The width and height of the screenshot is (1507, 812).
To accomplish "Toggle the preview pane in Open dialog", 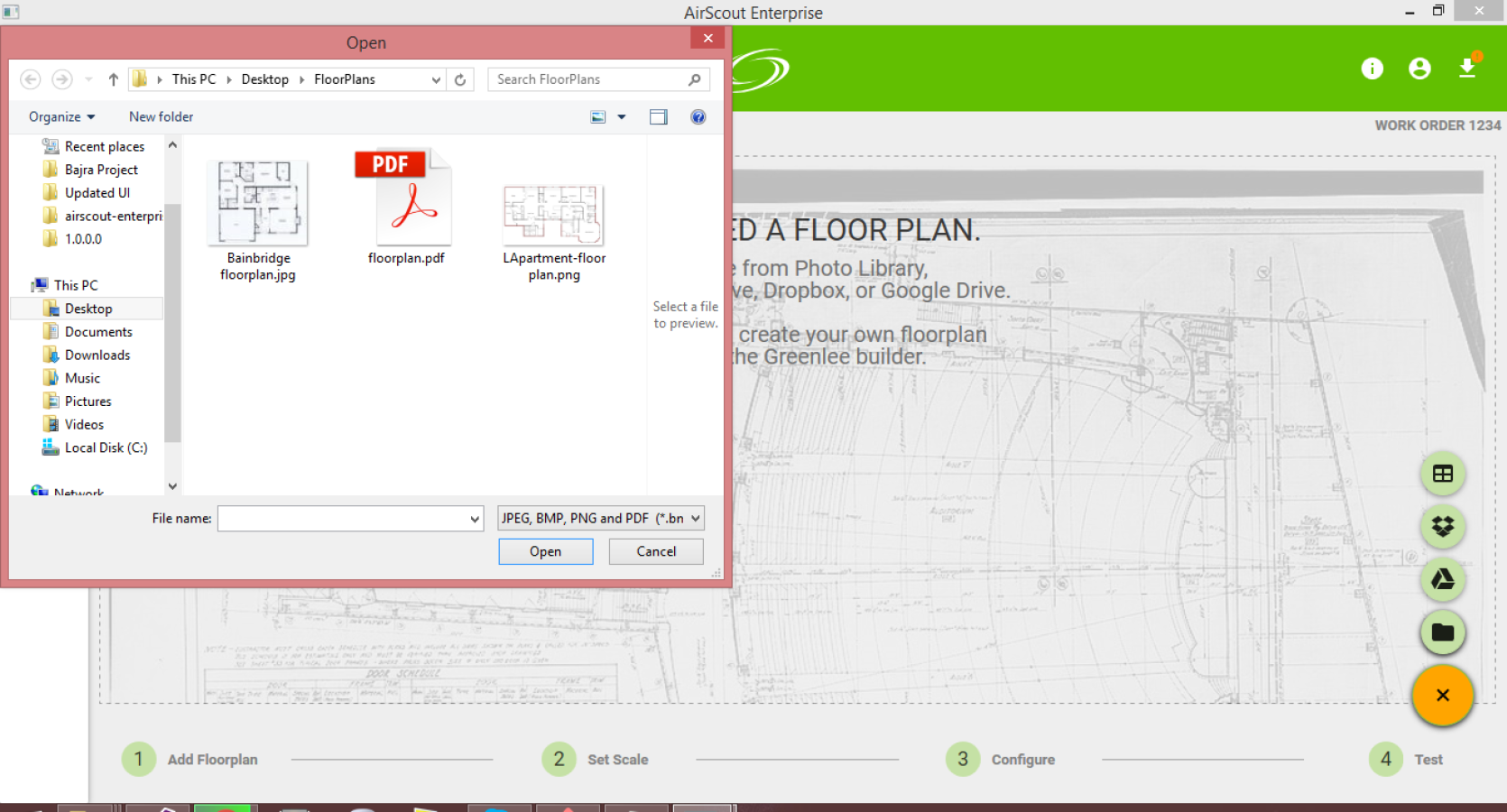I will click(659, 117).
